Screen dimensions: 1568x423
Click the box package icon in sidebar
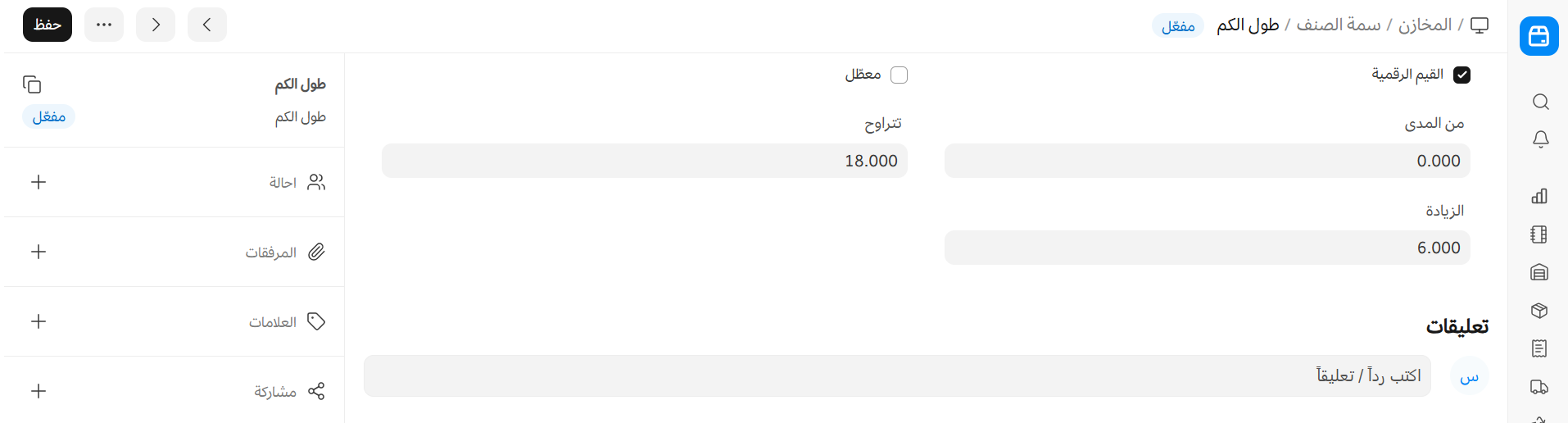click(1539, 311)
